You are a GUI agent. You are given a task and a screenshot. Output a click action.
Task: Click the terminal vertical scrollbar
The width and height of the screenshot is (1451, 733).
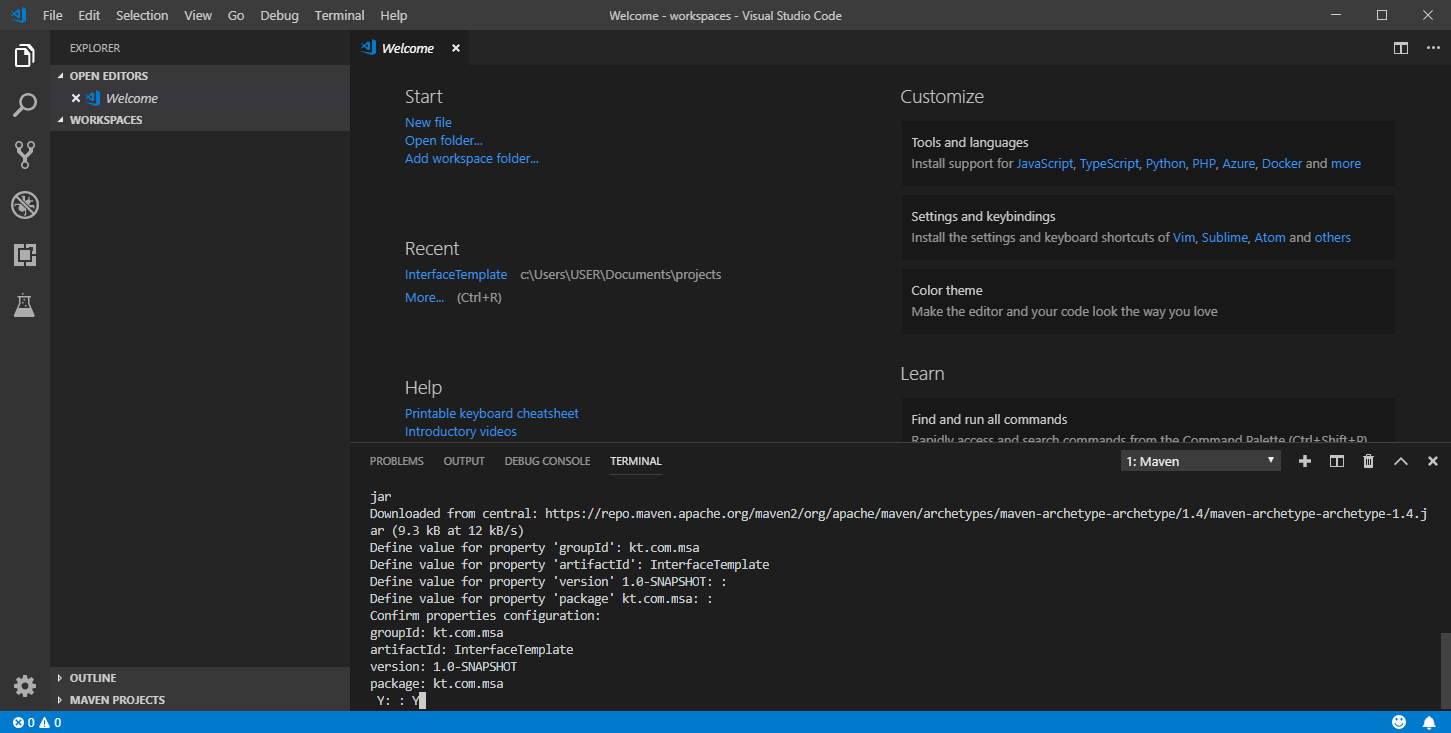click(x=1445, y=670)
